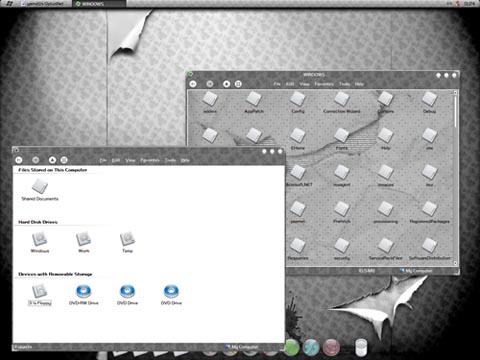
Task: Open Favorites menu in WINDOWS folder window
Action: pos(324,84)
